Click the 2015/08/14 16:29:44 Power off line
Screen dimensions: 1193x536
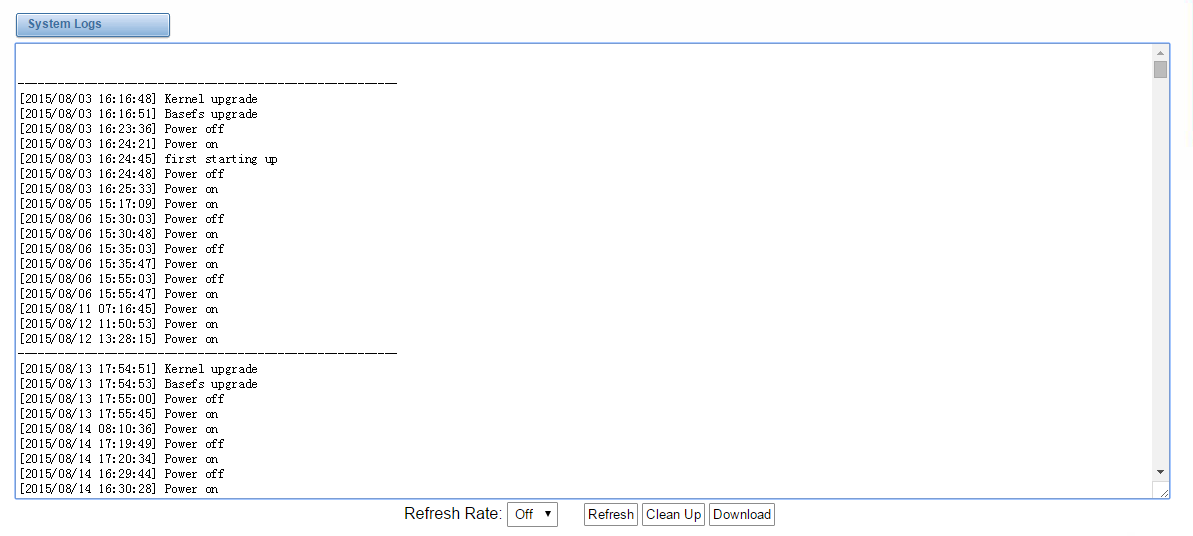[x=122, y=474]
